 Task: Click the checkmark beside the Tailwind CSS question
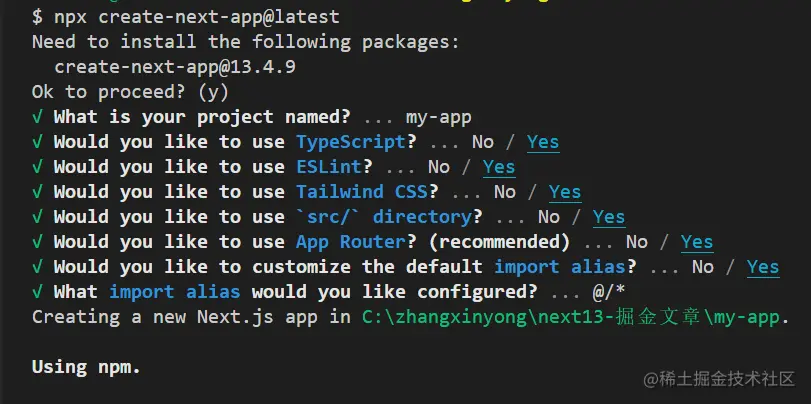(x=37, y=192)
